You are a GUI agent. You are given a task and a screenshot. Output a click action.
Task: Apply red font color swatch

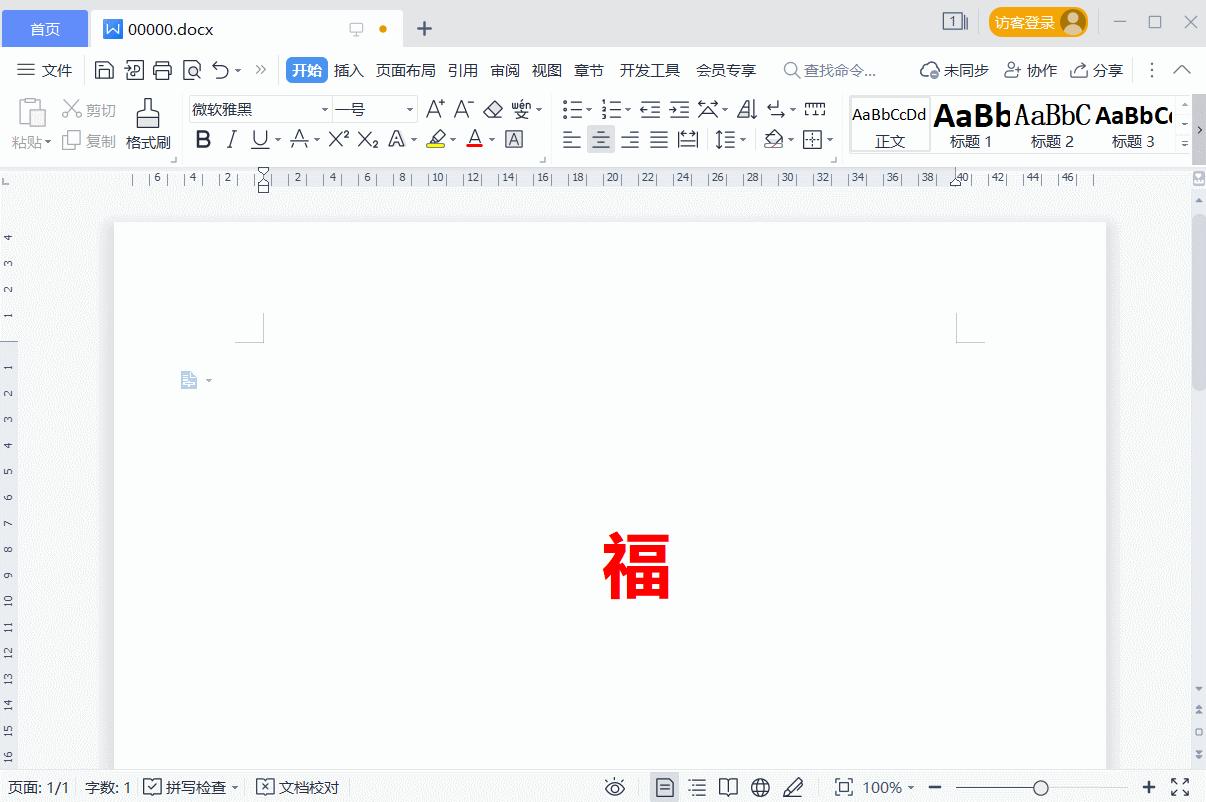(475, 139)
